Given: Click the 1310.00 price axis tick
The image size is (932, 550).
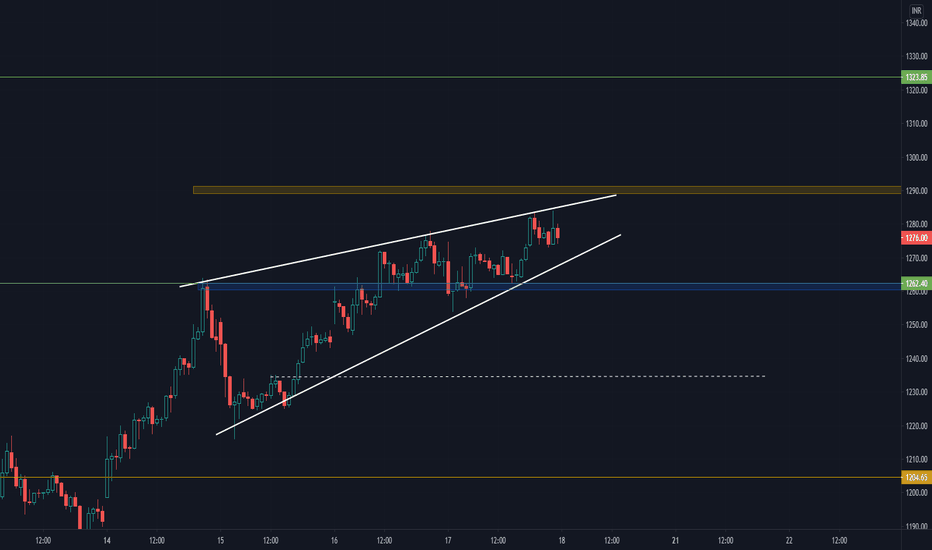Looking at the screenshot, I should (x=916, y=124).
